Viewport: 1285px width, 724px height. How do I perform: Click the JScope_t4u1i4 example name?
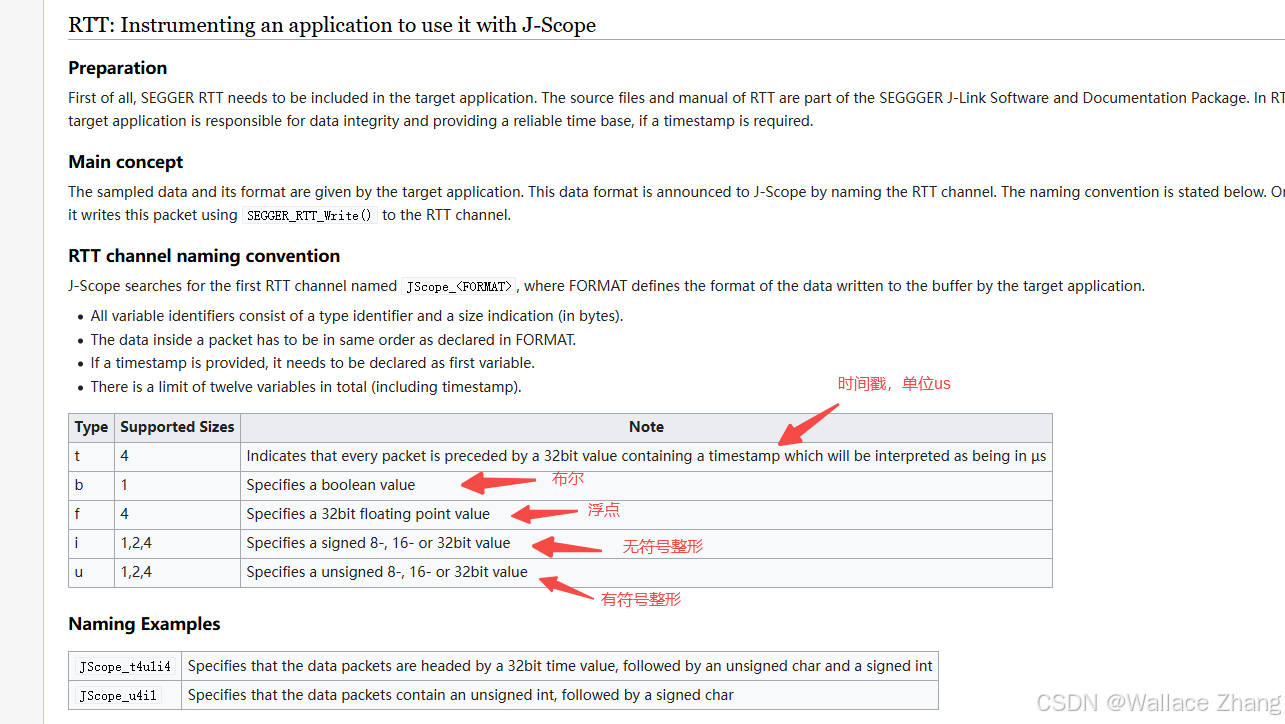[125, 666]
